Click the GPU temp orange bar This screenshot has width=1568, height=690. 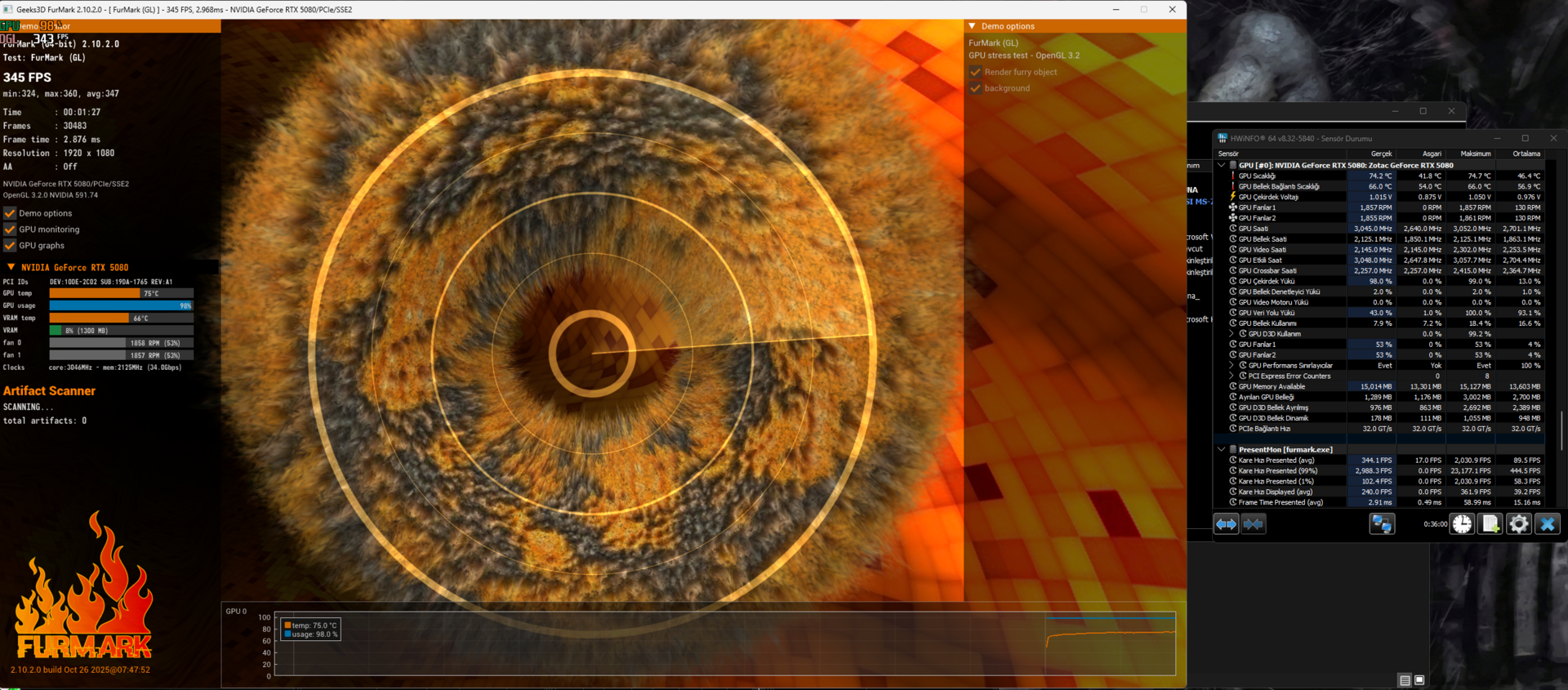(x=95, y=293)
